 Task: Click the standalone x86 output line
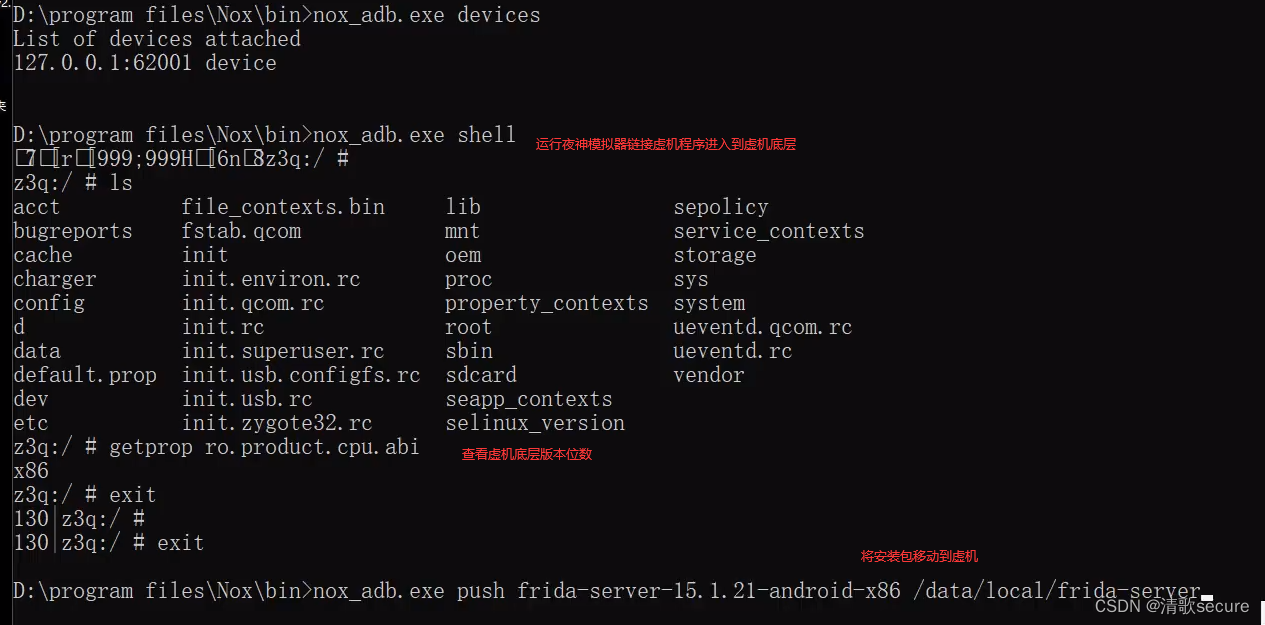[31, 471]
